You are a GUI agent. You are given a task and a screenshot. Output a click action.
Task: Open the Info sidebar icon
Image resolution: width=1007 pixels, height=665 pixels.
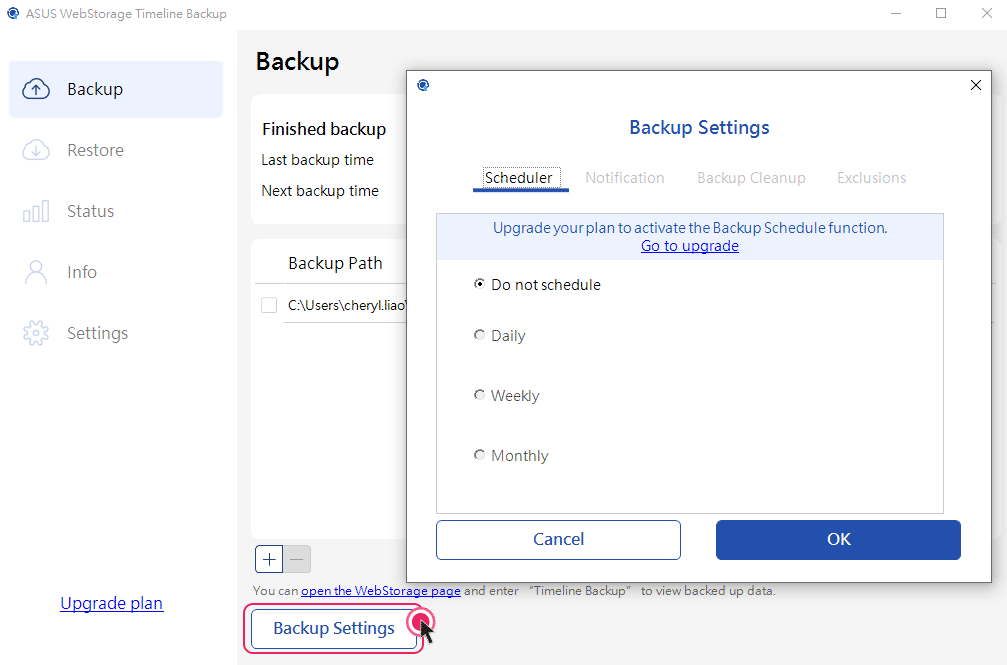tap(36, 271)
